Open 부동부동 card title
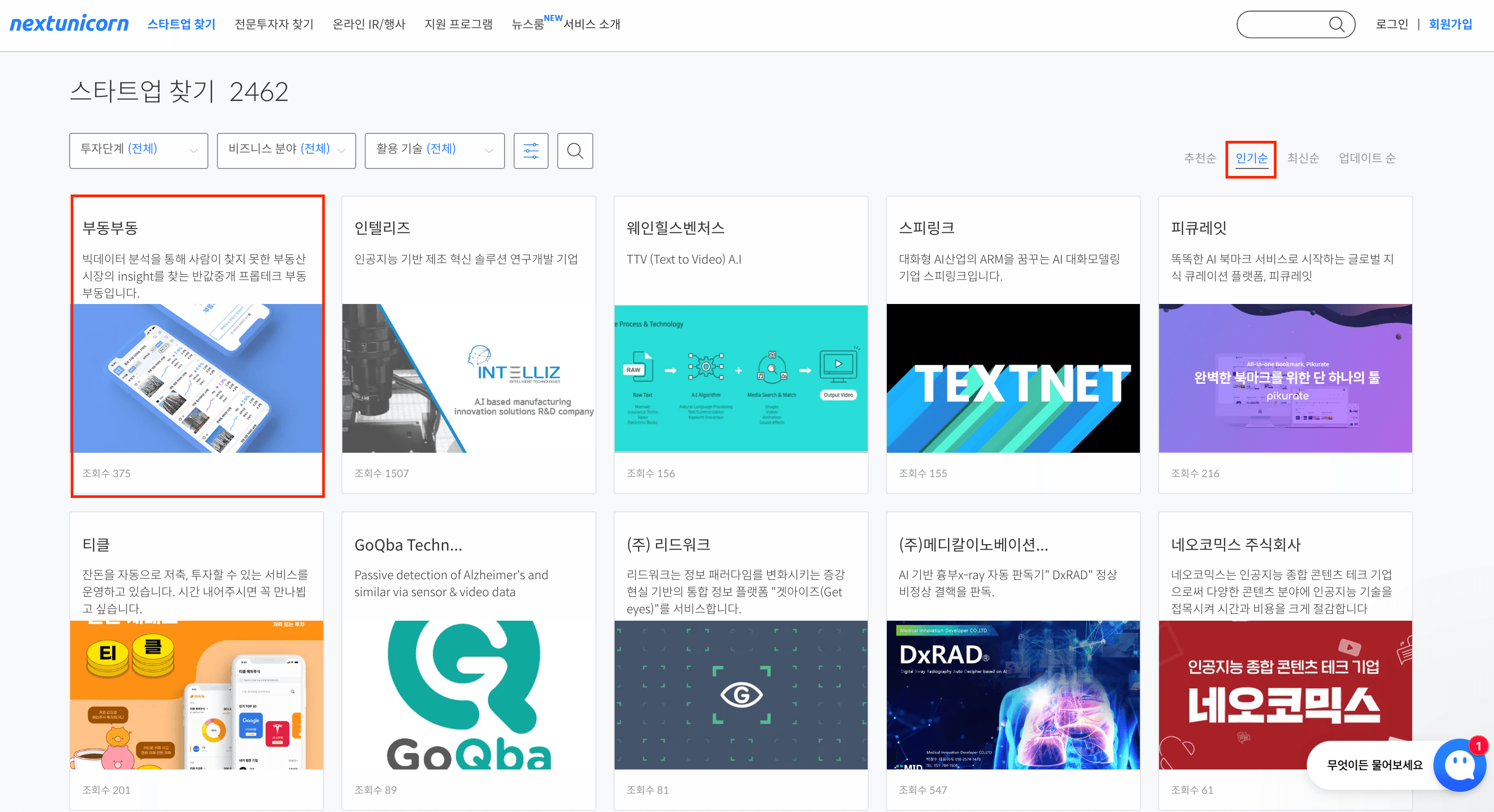This screenshot has height=812, width=1494. (x=110, y=229)
